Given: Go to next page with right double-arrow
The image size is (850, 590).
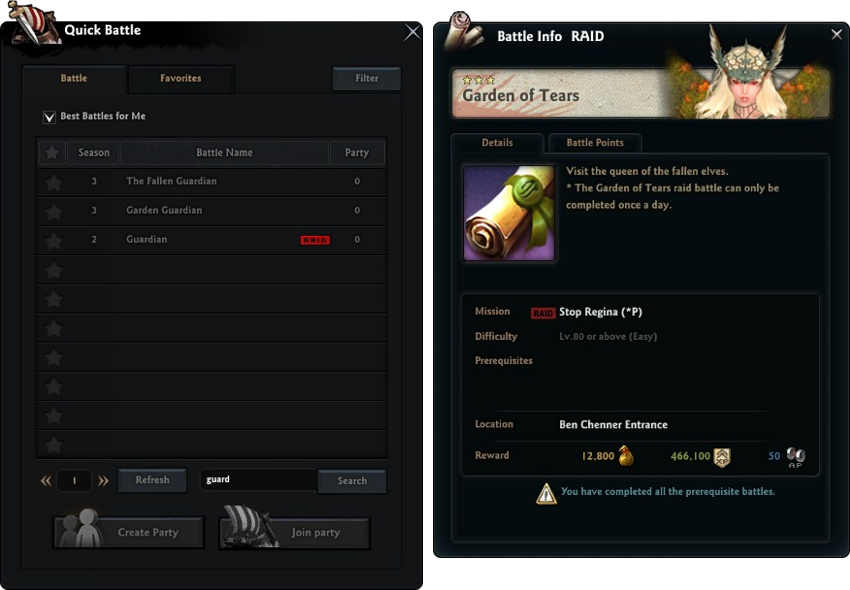Looking at the screenshot, I should click(103, 480).
